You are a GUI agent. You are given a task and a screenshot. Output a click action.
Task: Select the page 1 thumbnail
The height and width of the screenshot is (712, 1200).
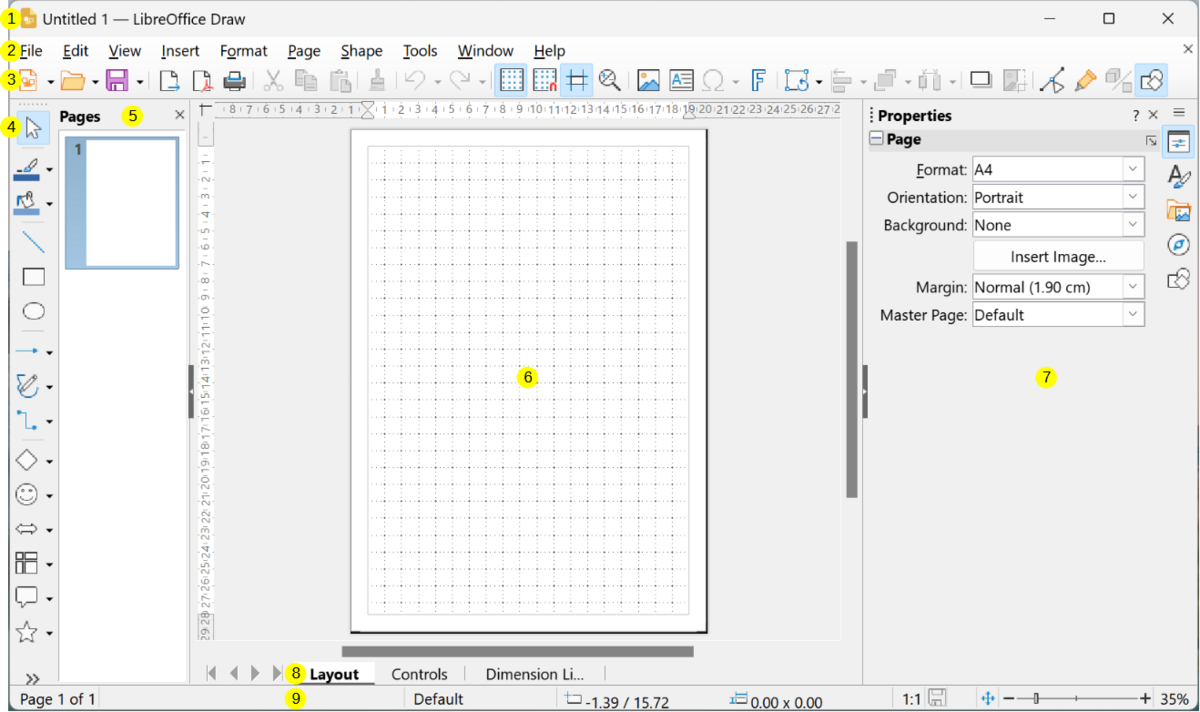click(x=122, y=203)
